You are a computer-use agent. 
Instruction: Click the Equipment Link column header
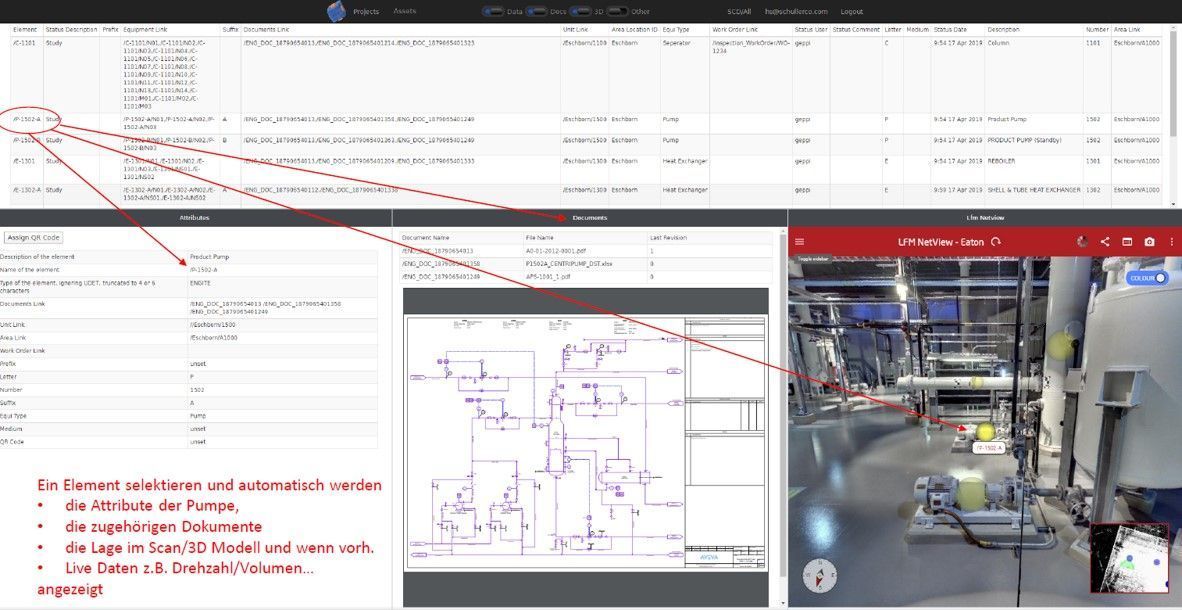[x=145, y=29]
